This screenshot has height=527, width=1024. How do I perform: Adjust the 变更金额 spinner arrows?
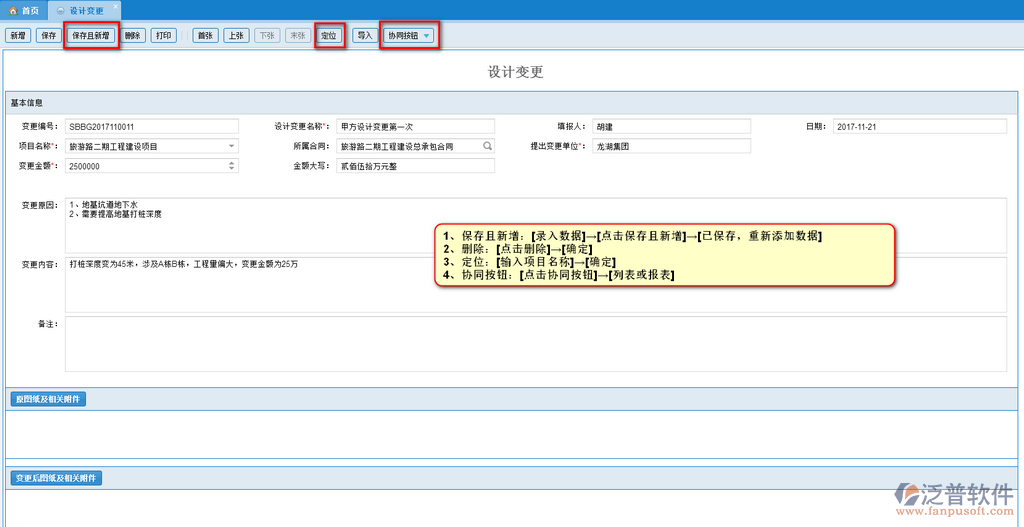[x=232, y=166]
